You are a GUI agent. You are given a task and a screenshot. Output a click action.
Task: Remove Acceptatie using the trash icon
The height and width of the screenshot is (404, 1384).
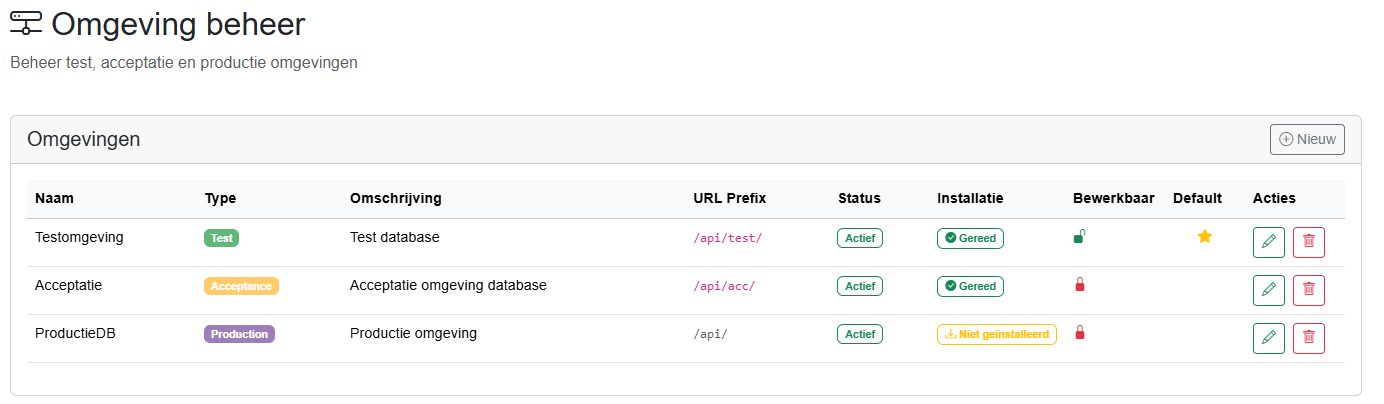click(1308, 290)
